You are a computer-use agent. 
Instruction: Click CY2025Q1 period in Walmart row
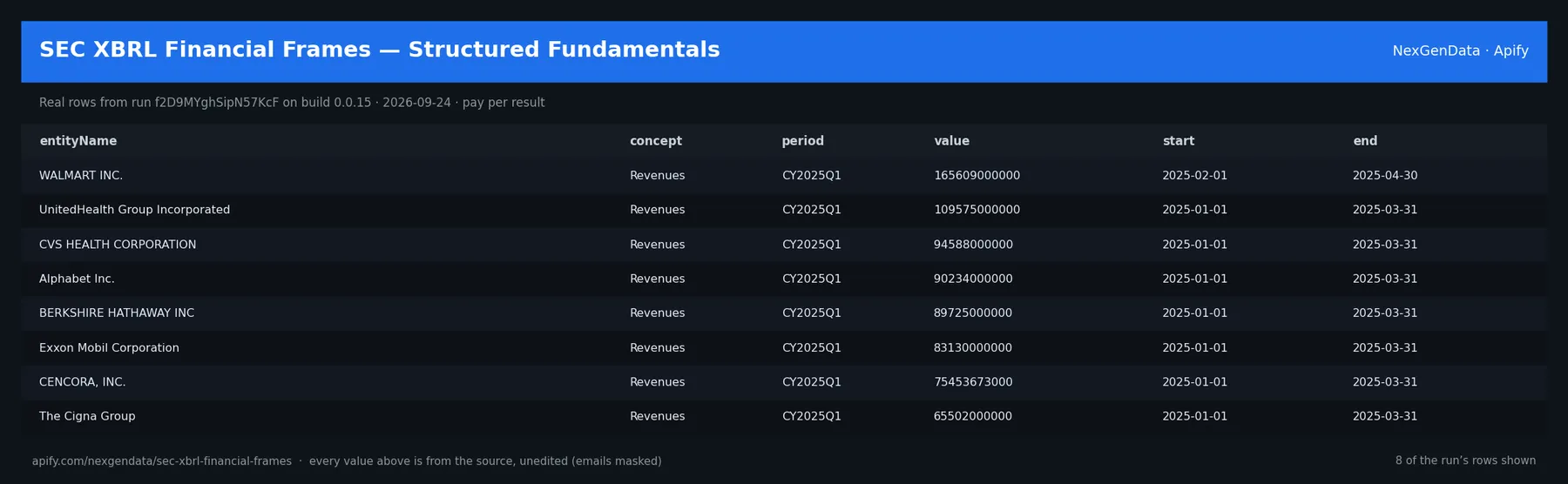811,176
